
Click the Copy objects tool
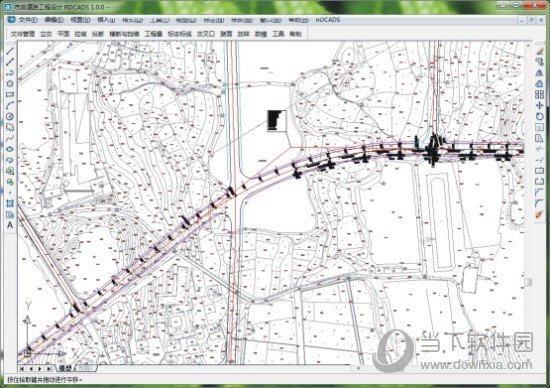539,62
